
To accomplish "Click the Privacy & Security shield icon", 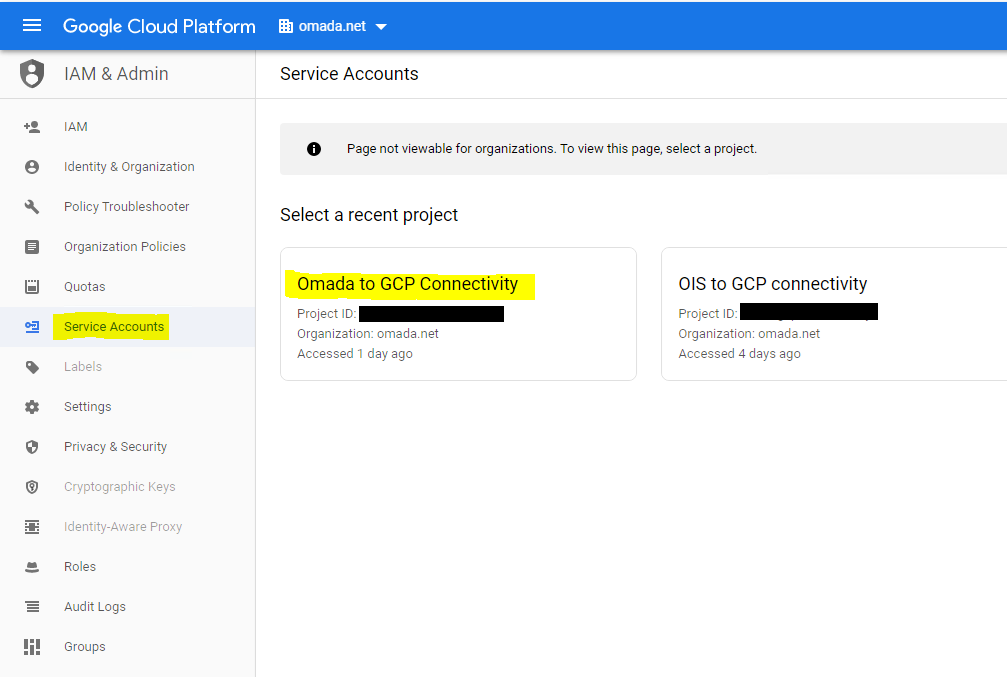I will pos(31,447).
